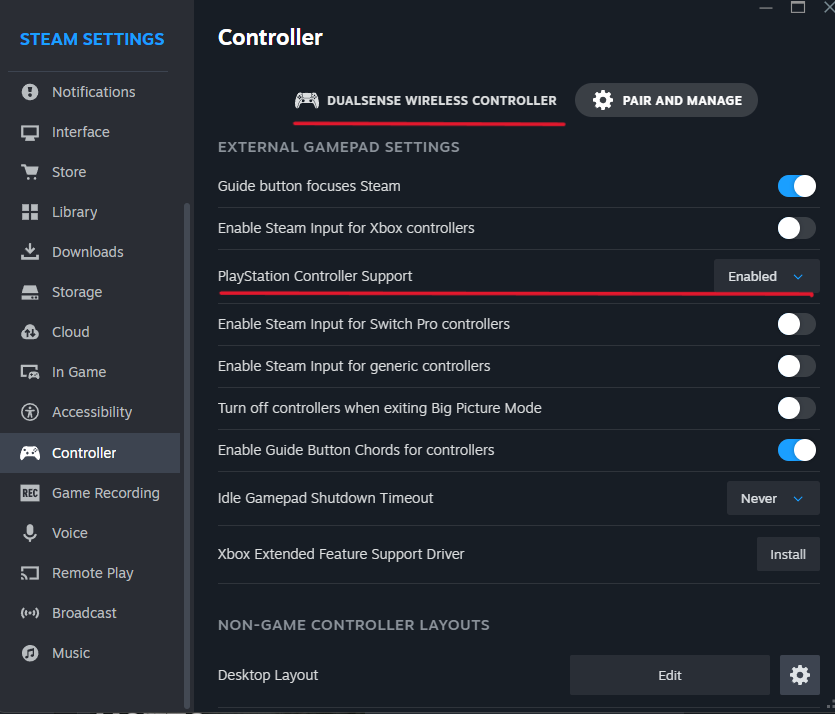Edit the Desktop Layout
835x714 pixels.
669,675
